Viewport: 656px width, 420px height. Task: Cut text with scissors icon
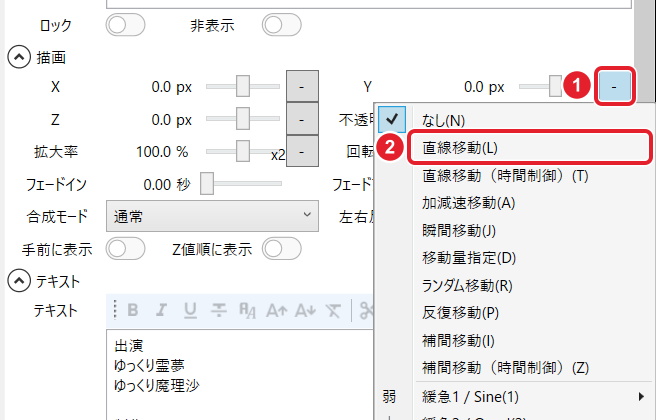(x=366, y=310)
